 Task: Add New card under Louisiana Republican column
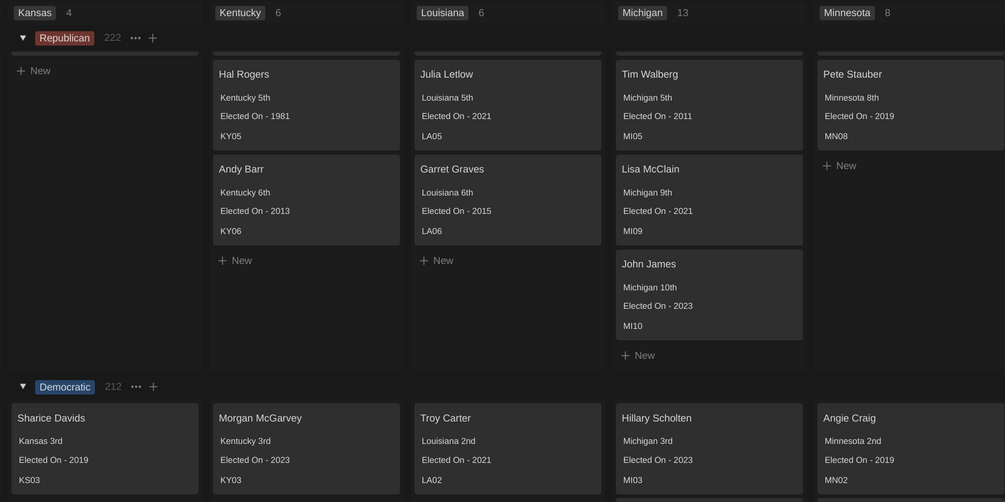click(x=437, y=261)
